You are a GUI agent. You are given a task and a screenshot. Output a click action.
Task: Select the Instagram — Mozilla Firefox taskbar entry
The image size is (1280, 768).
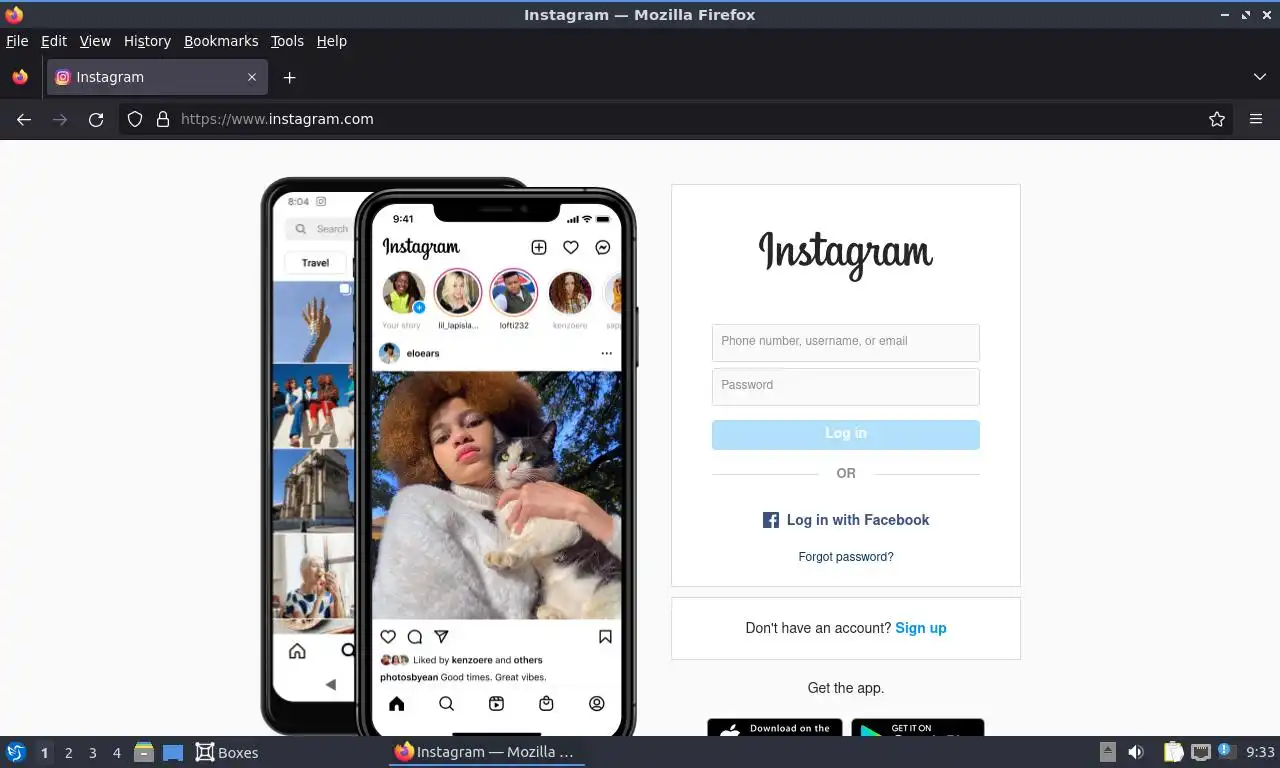click(x=486, y=752)
